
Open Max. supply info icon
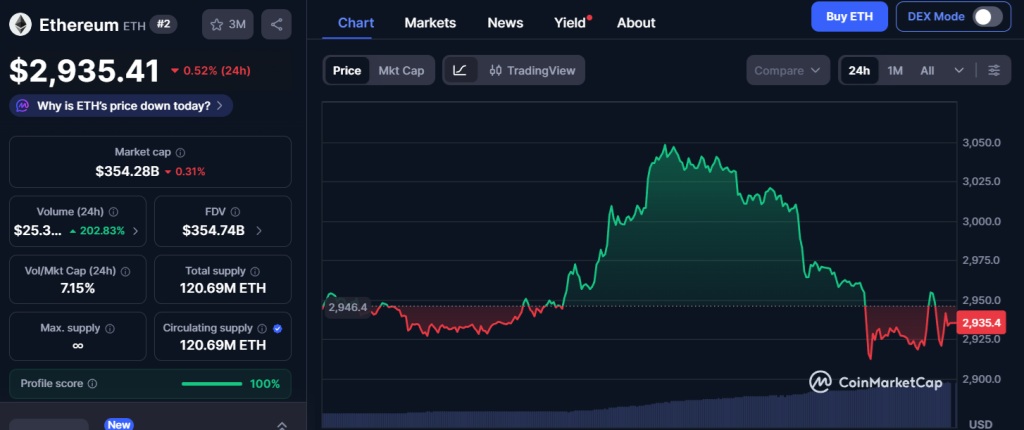pos(110,328)
